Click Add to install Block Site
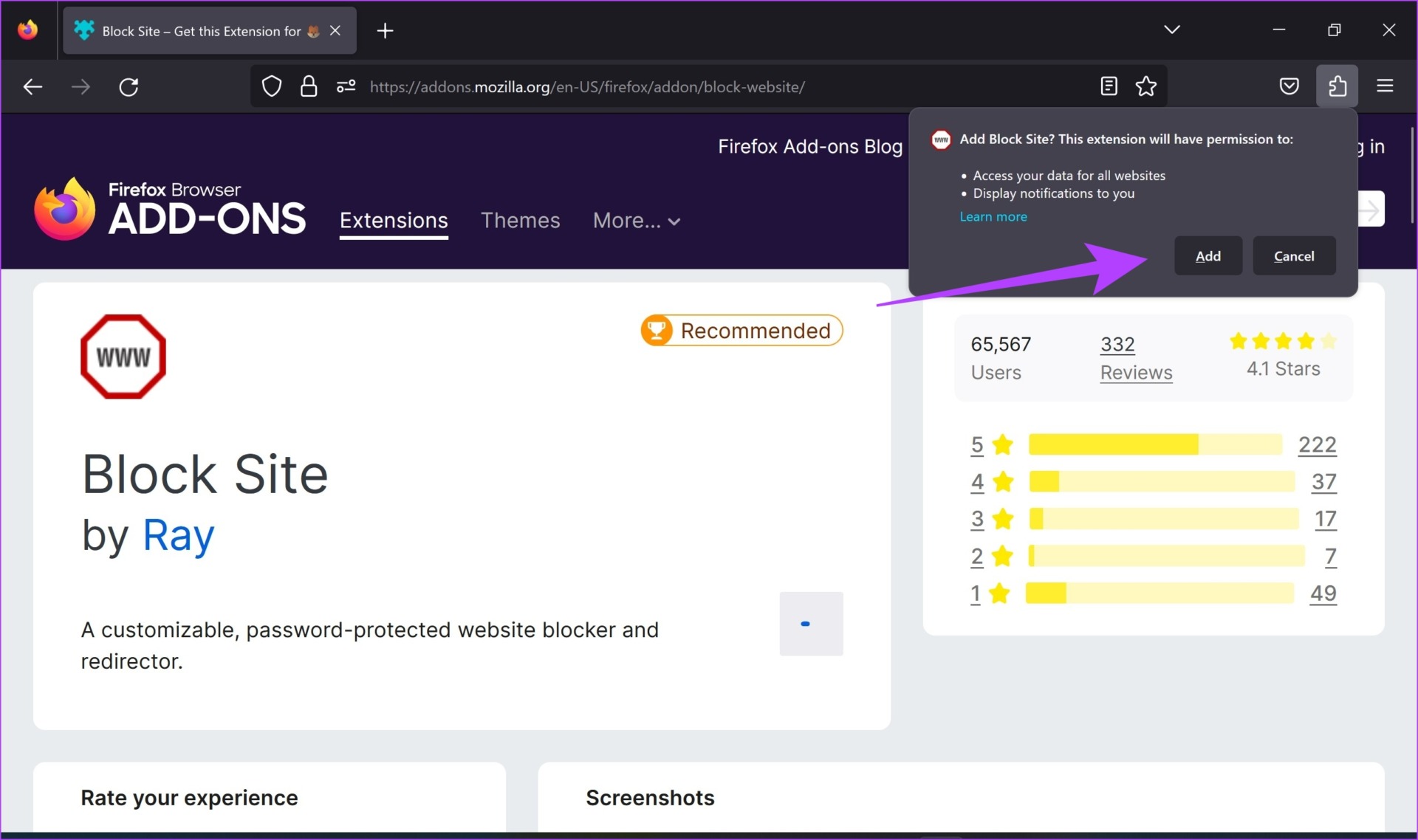The height and width of the screenshot is (840, 1418). [x=1208, y=256]
